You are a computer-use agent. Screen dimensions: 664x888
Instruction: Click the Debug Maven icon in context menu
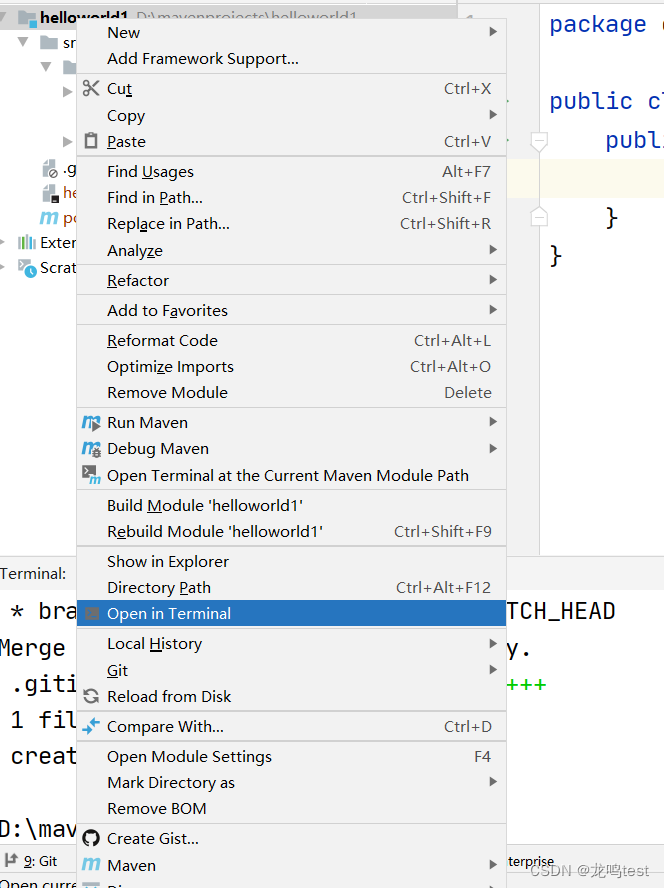93,448
